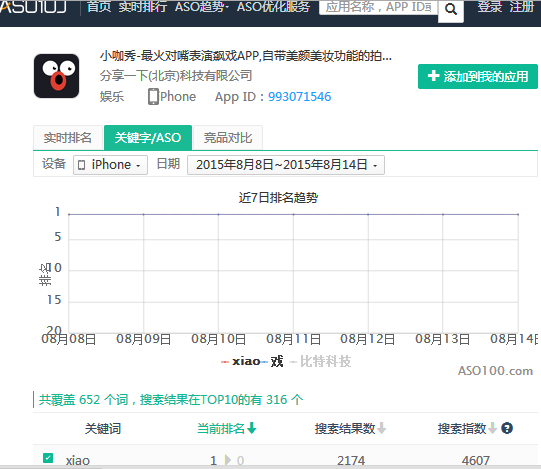Click the 登录 link

pos(490,7)
